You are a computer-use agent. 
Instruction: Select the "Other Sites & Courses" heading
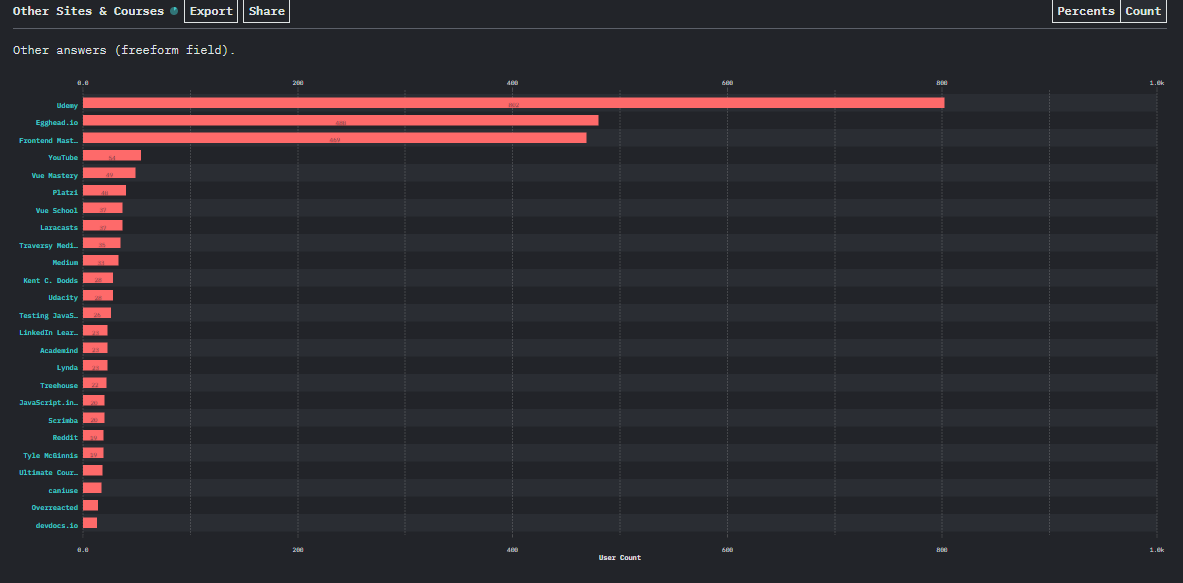(x=88, y=11)
